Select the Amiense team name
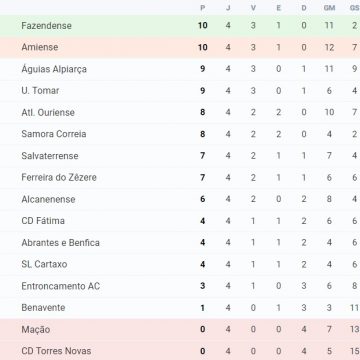The height and width of the screenshot is (360, 360). click(x=40, y=47)
